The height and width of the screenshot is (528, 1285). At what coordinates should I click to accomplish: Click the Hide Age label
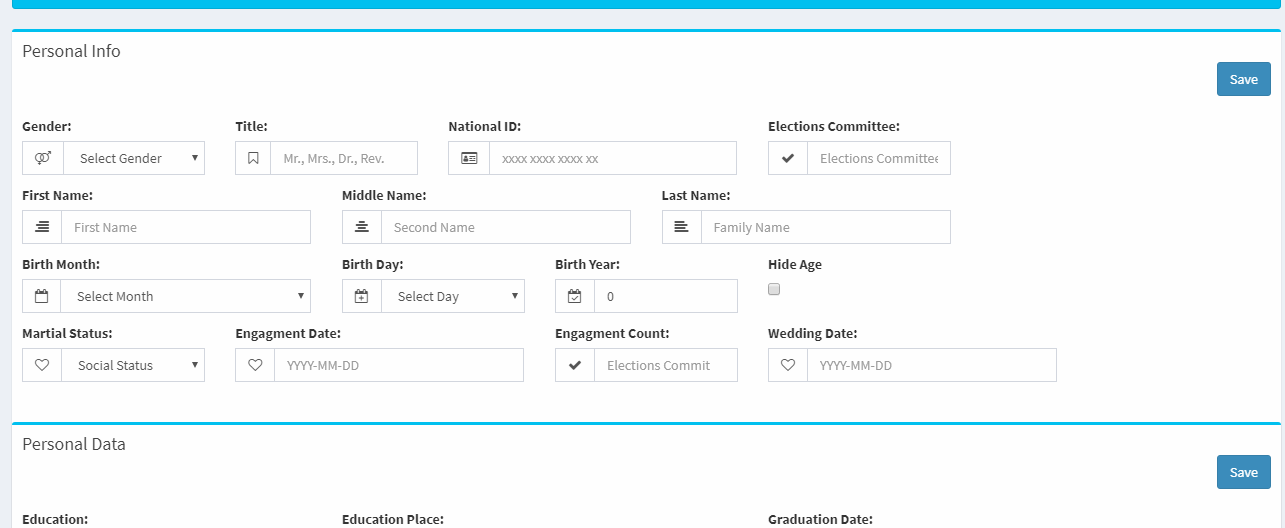pos(795,264)
